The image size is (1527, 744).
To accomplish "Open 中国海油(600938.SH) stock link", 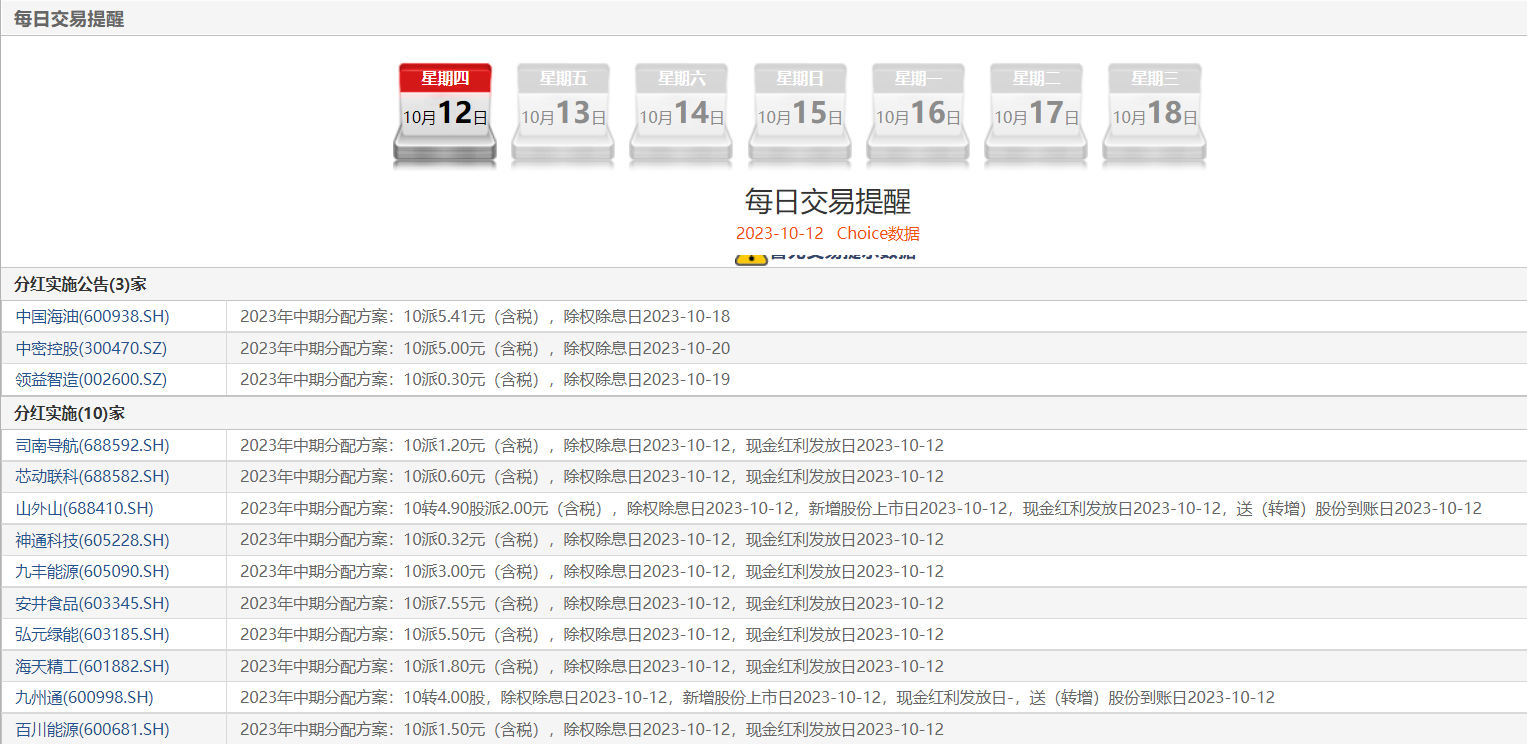I will coord(92,317).
